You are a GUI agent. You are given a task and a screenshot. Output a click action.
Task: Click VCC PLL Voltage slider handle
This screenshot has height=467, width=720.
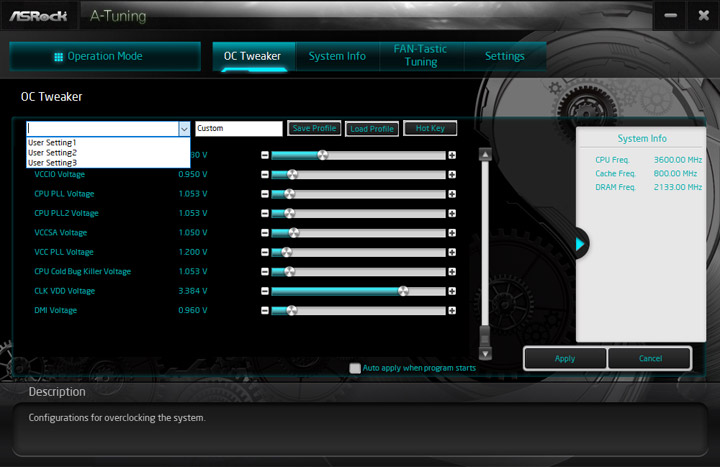point(286,252)
